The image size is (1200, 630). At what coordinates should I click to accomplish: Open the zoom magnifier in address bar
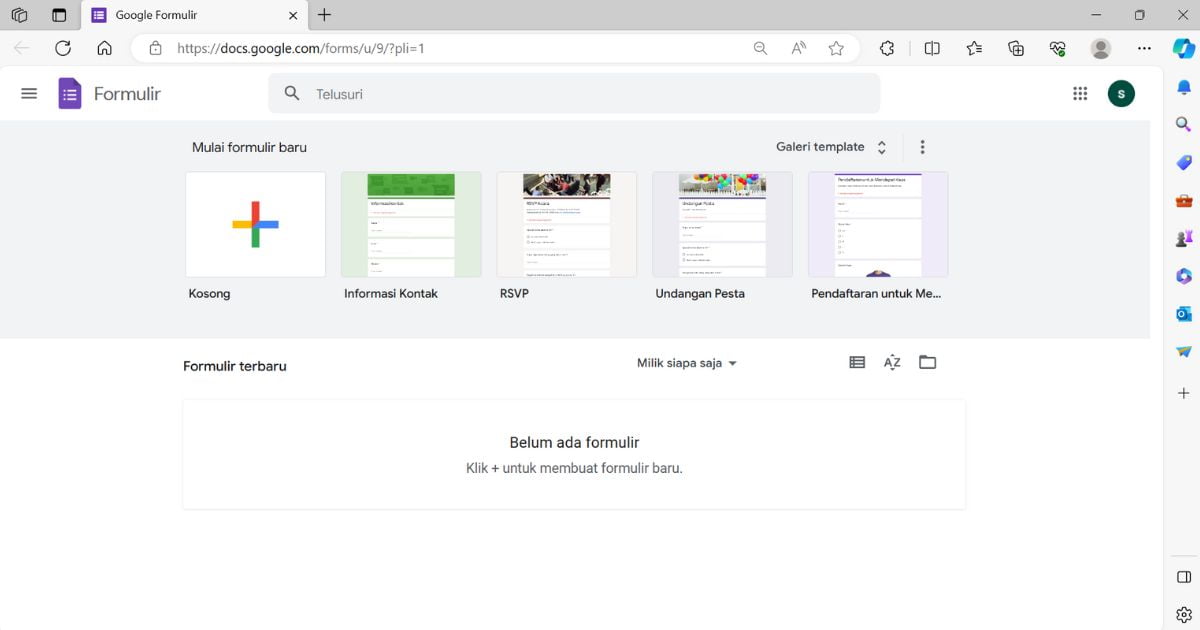coord(760,48)
